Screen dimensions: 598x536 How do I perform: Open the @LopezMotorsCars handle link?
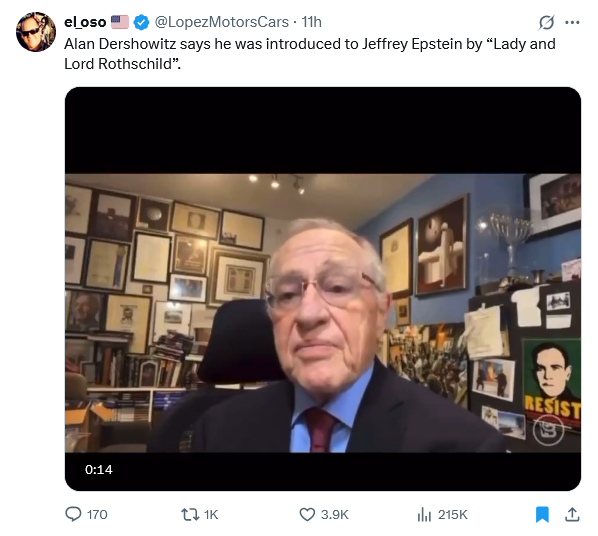tap(221, 22)
